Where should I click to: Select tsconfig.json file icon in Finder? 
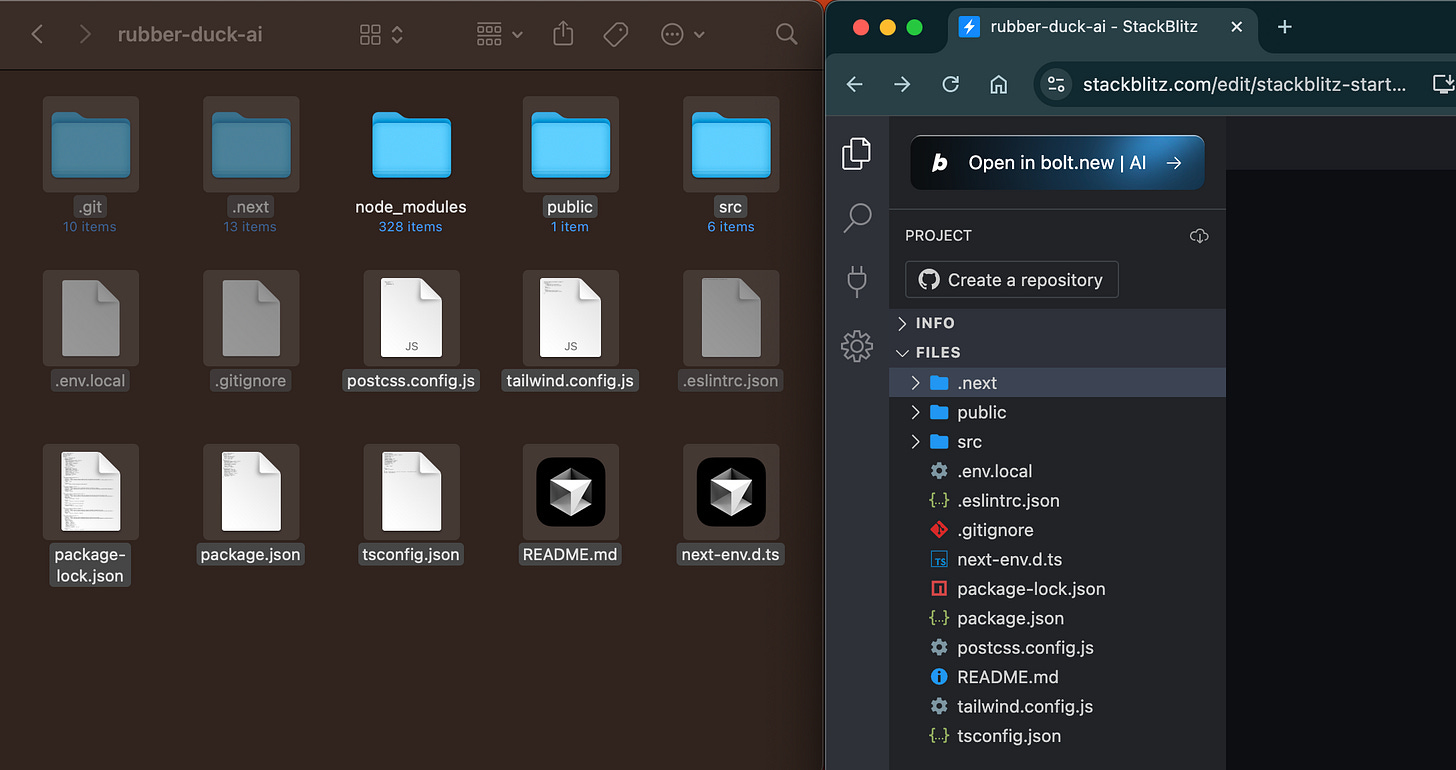(411, 492)
